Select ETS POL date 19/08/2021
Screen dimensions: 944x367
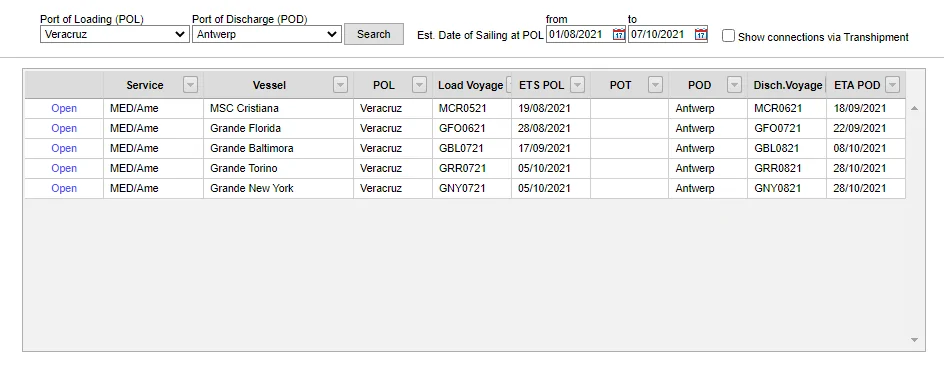(x=551, y=109)
